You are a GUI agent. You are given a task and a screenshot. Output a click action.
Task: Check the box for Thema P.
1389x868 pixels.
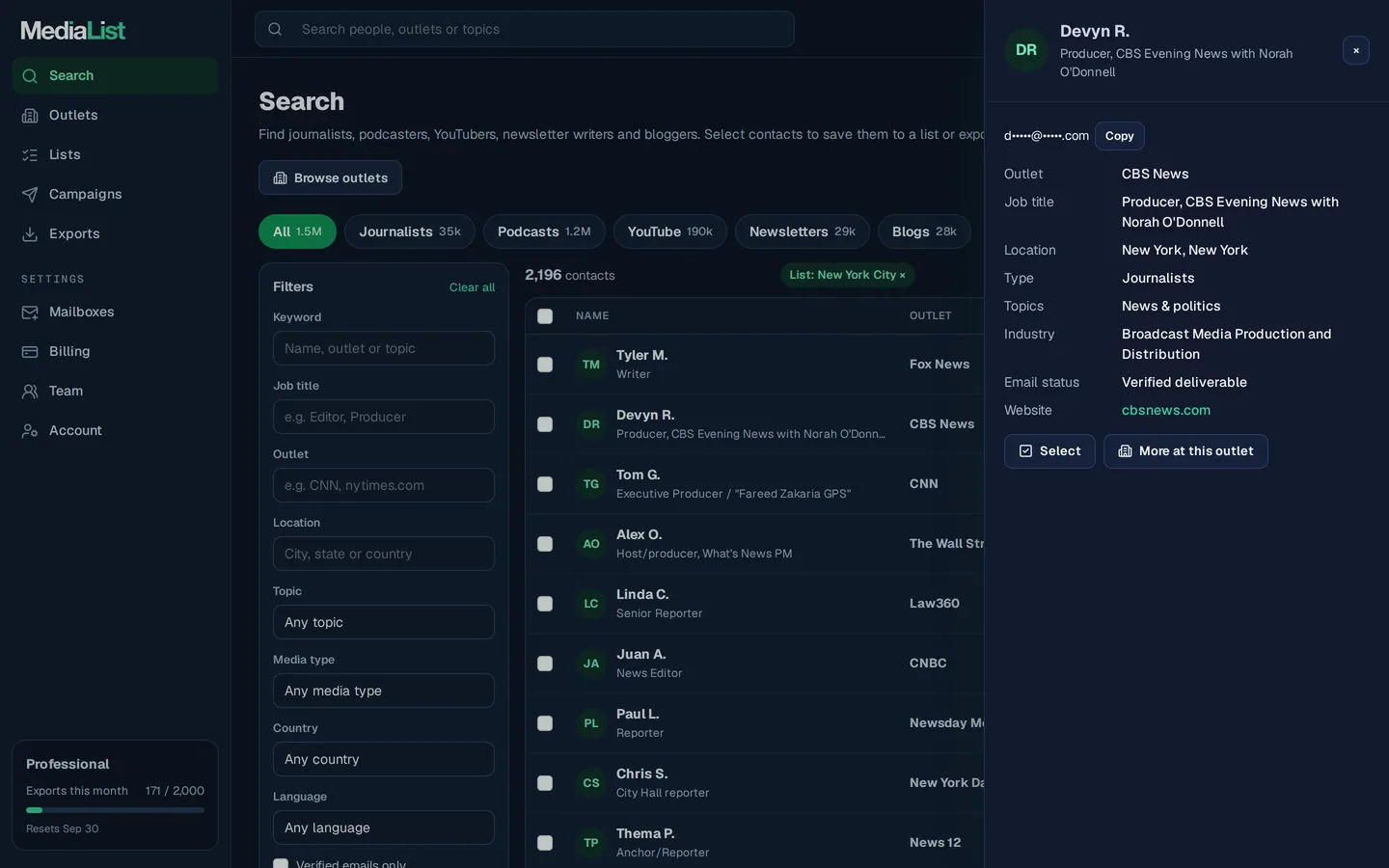click(x=545, y=843)
